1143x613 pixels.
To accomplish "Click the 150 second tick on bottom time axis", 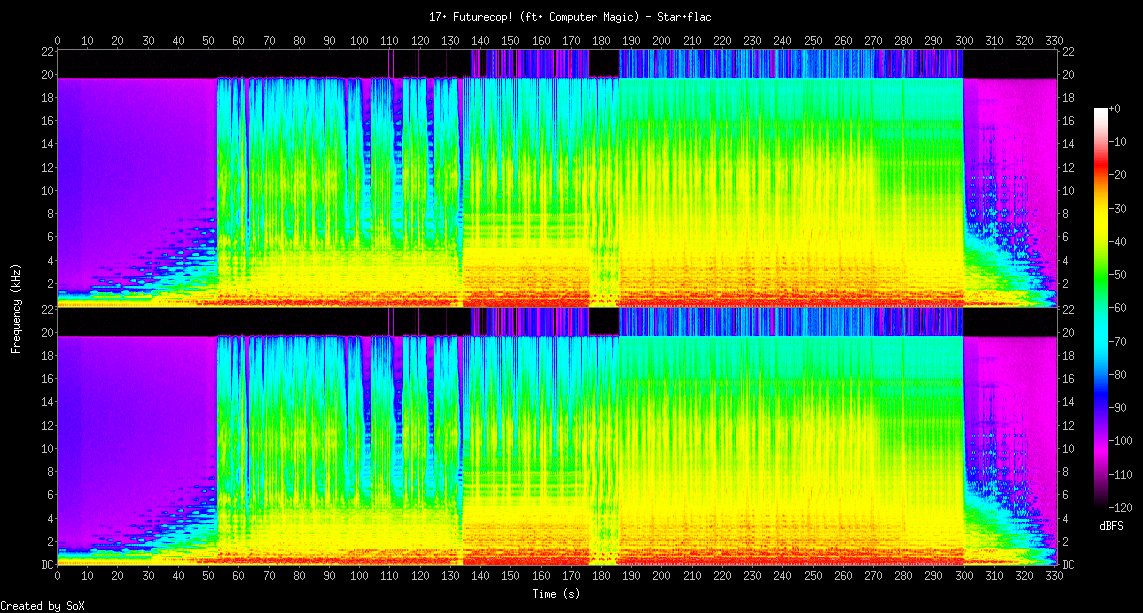I will (x=511, y=578).
